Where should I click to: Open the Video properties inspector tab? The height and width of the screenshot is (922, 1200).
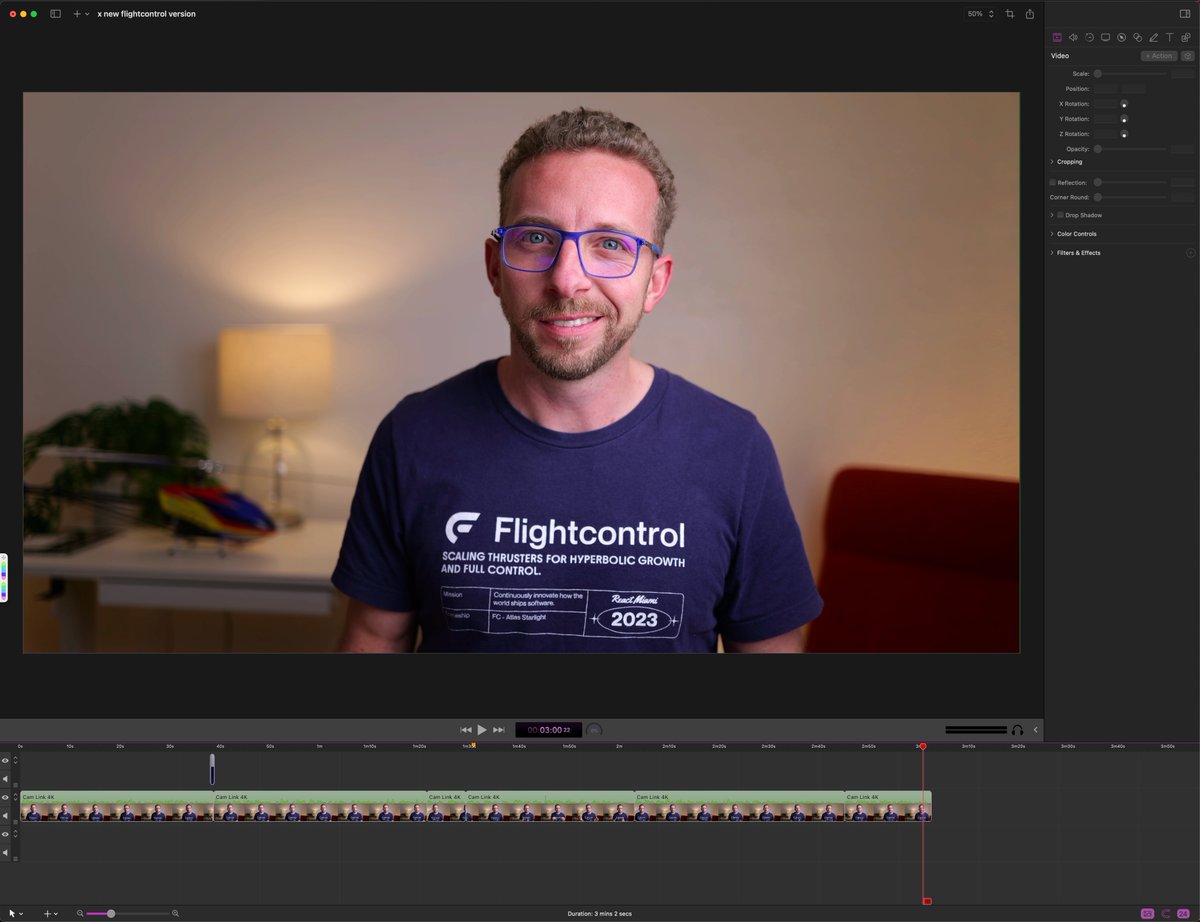(1057, 37)
